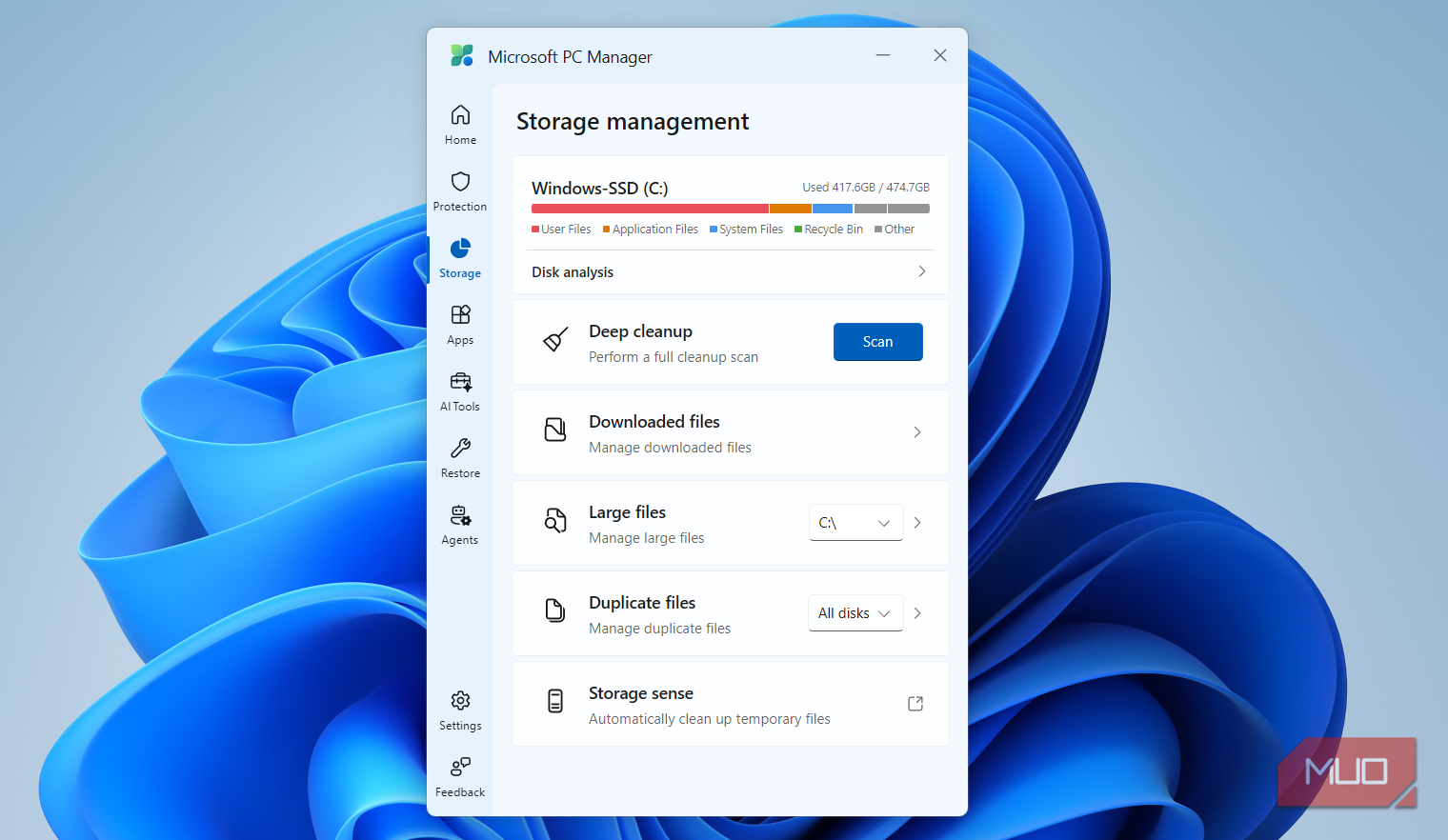Click Used 417.6GB / 474.7GB text

tap(866, 188)
